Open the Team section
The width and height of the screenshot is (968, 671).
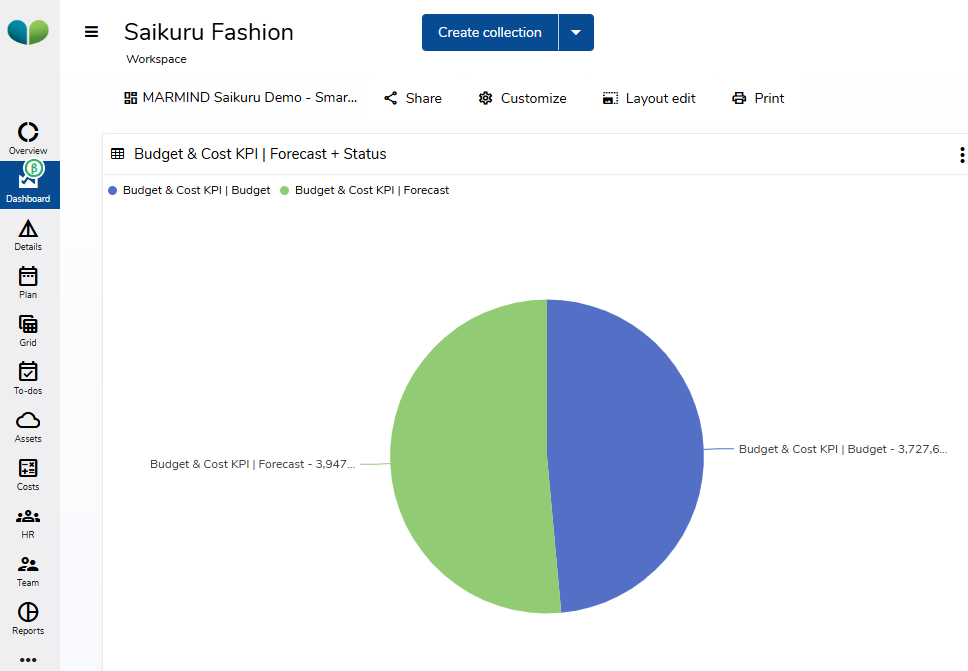(28, 571)
